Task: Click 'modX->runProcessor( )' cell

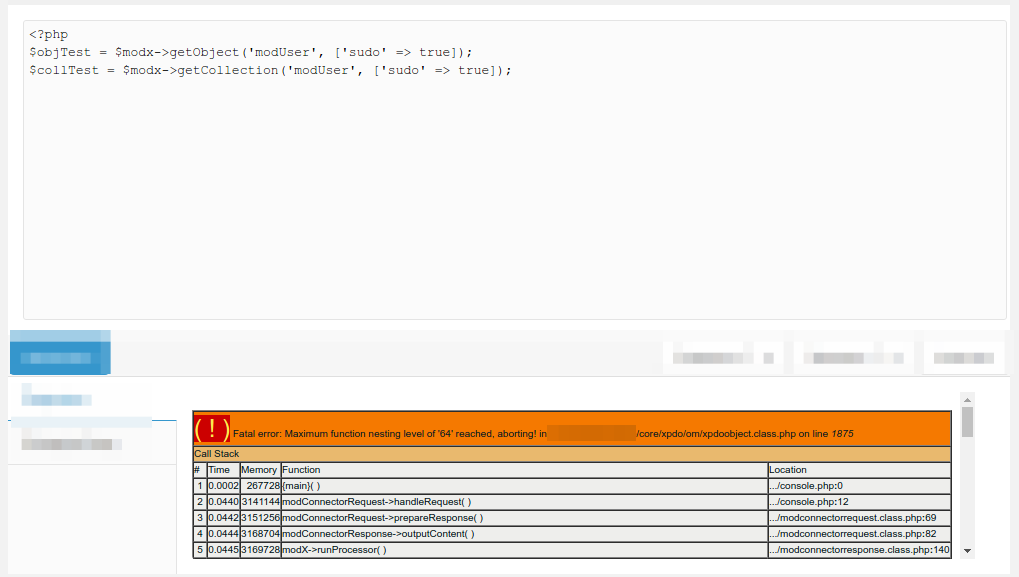Action: coord(524,550)
